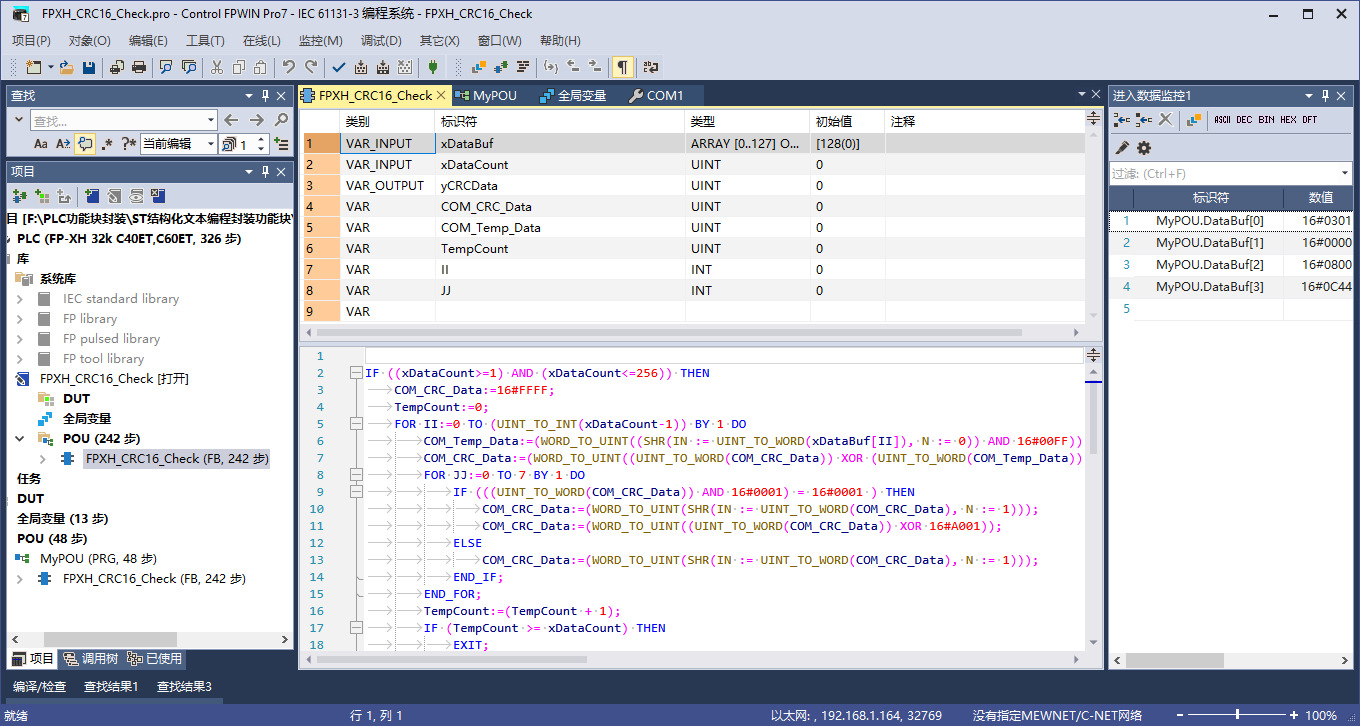Screen dimensions: 1360x726
Task: Click the blue checkmark check icon
Action: pos(338,67)
